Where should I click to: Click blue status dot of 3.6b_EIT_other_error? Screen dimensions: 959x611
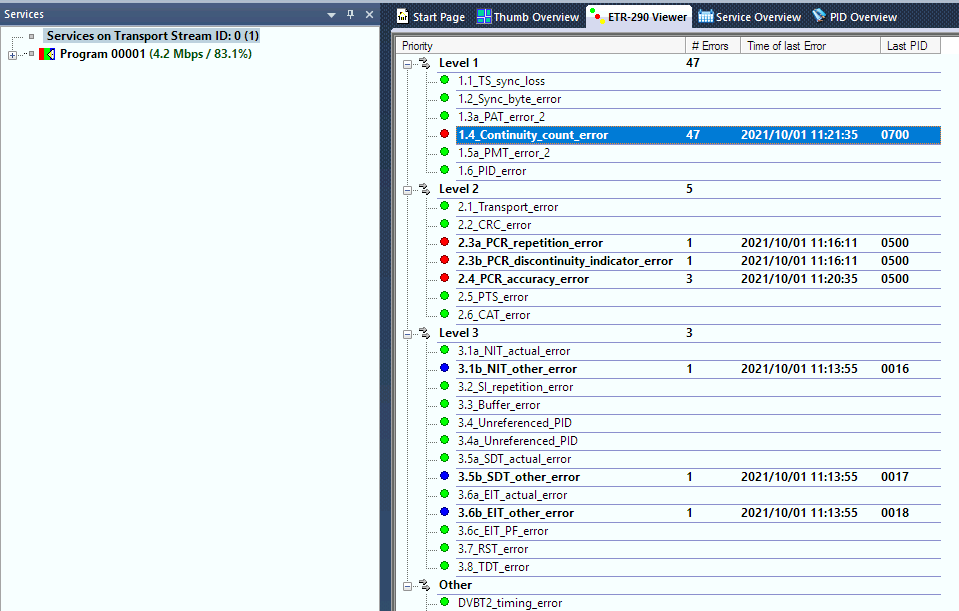[445, 512]
